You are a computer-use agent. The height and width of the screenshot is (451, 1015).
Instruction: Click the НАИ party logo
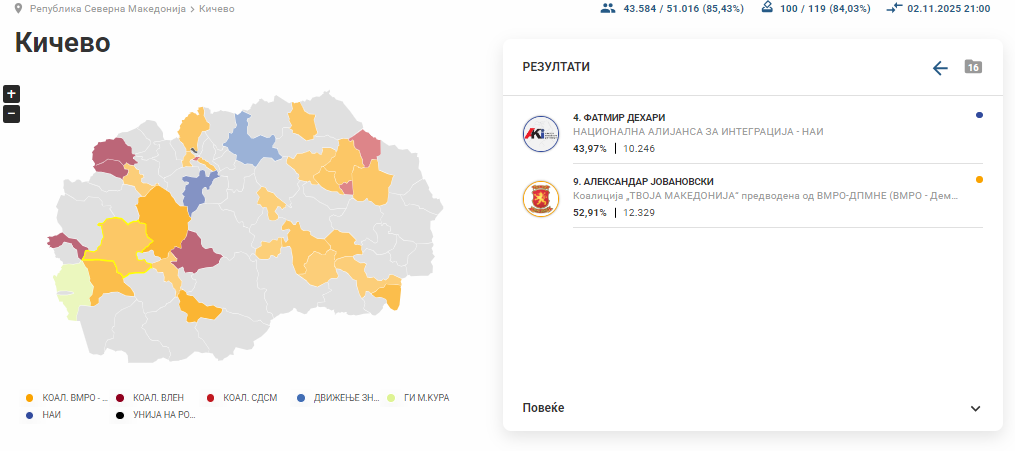541,134
